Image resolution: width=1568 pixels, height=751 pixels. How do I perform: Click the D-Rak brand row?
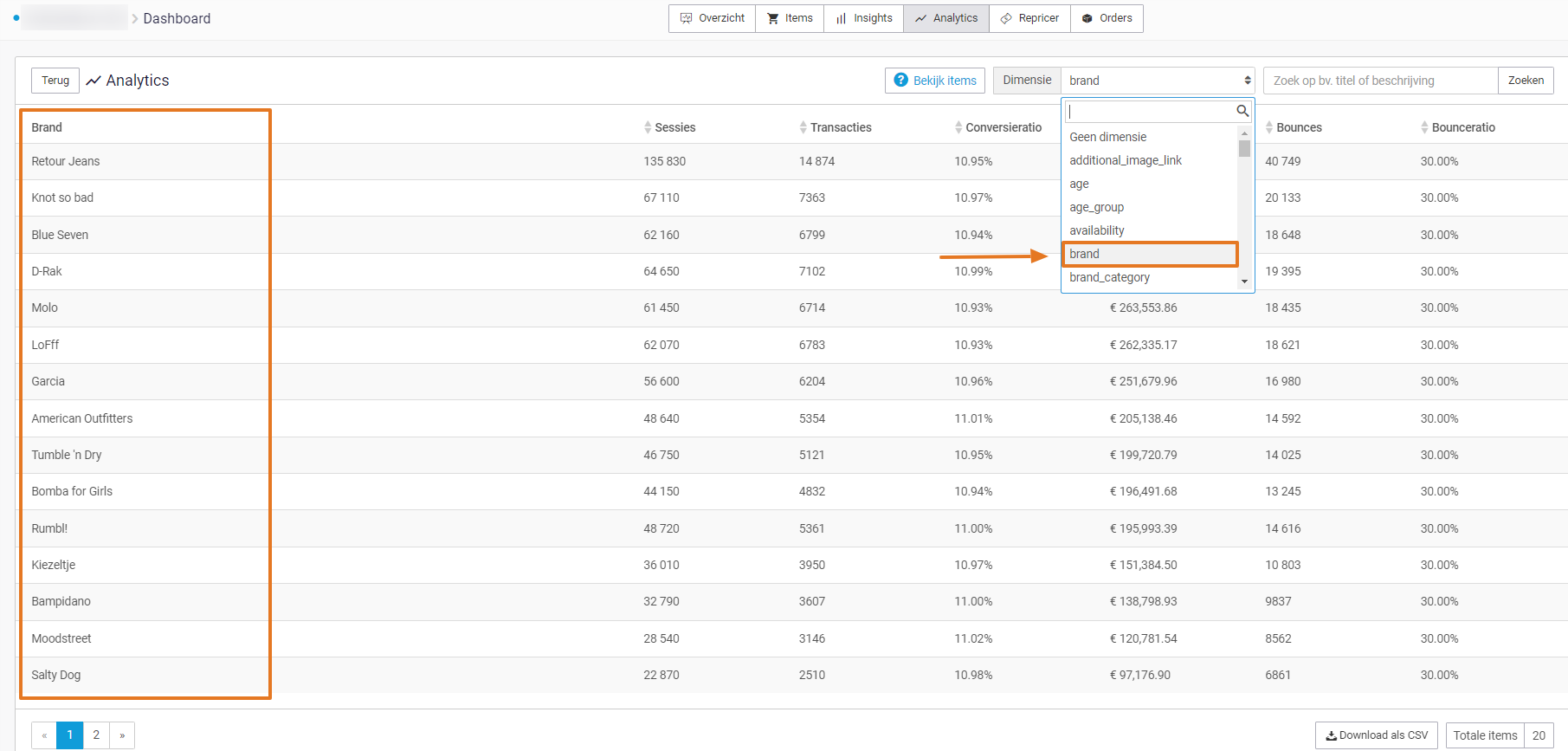coord(791,271)
